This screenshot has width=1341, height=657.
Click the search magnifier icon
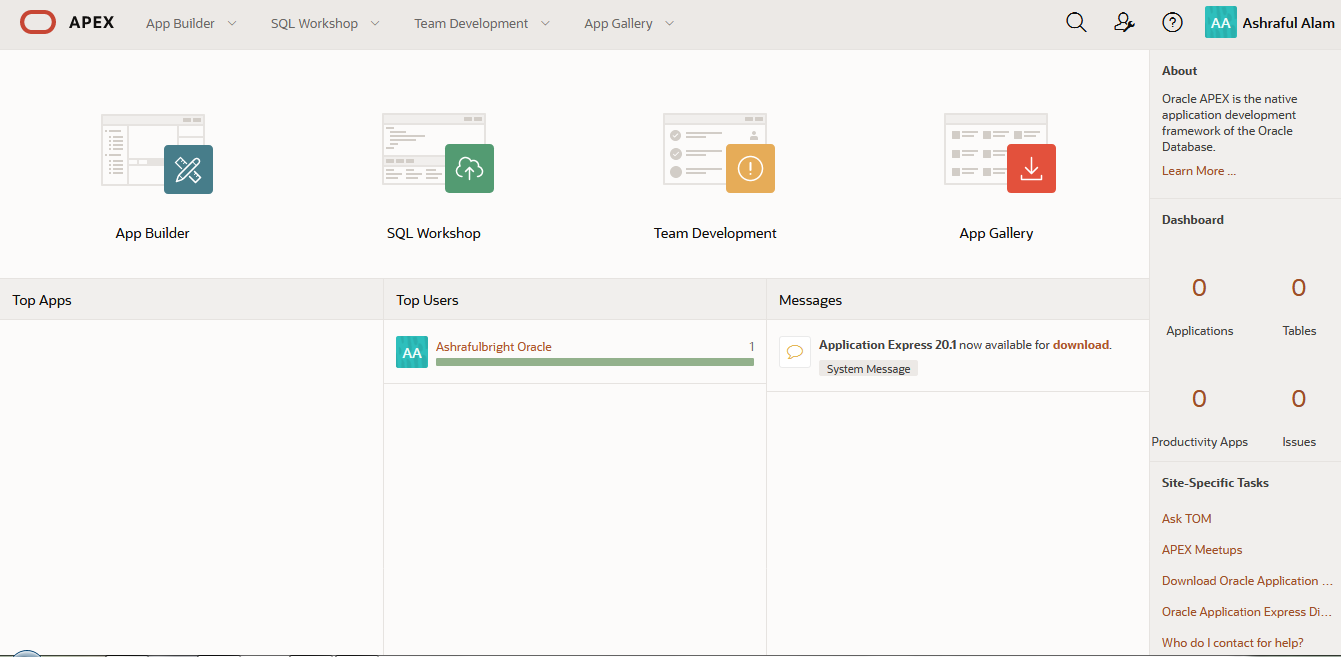click(1076, 23)
